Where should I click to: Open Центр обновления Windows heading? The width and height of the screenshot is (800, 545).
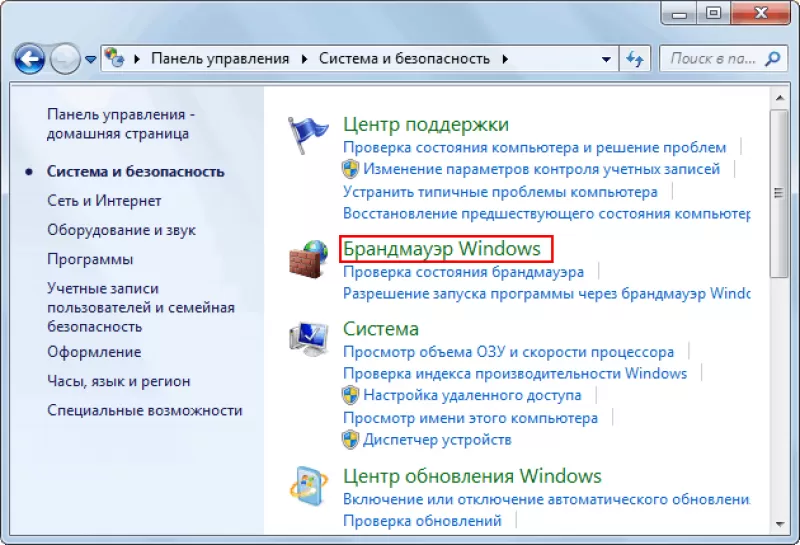pos(472,476)
